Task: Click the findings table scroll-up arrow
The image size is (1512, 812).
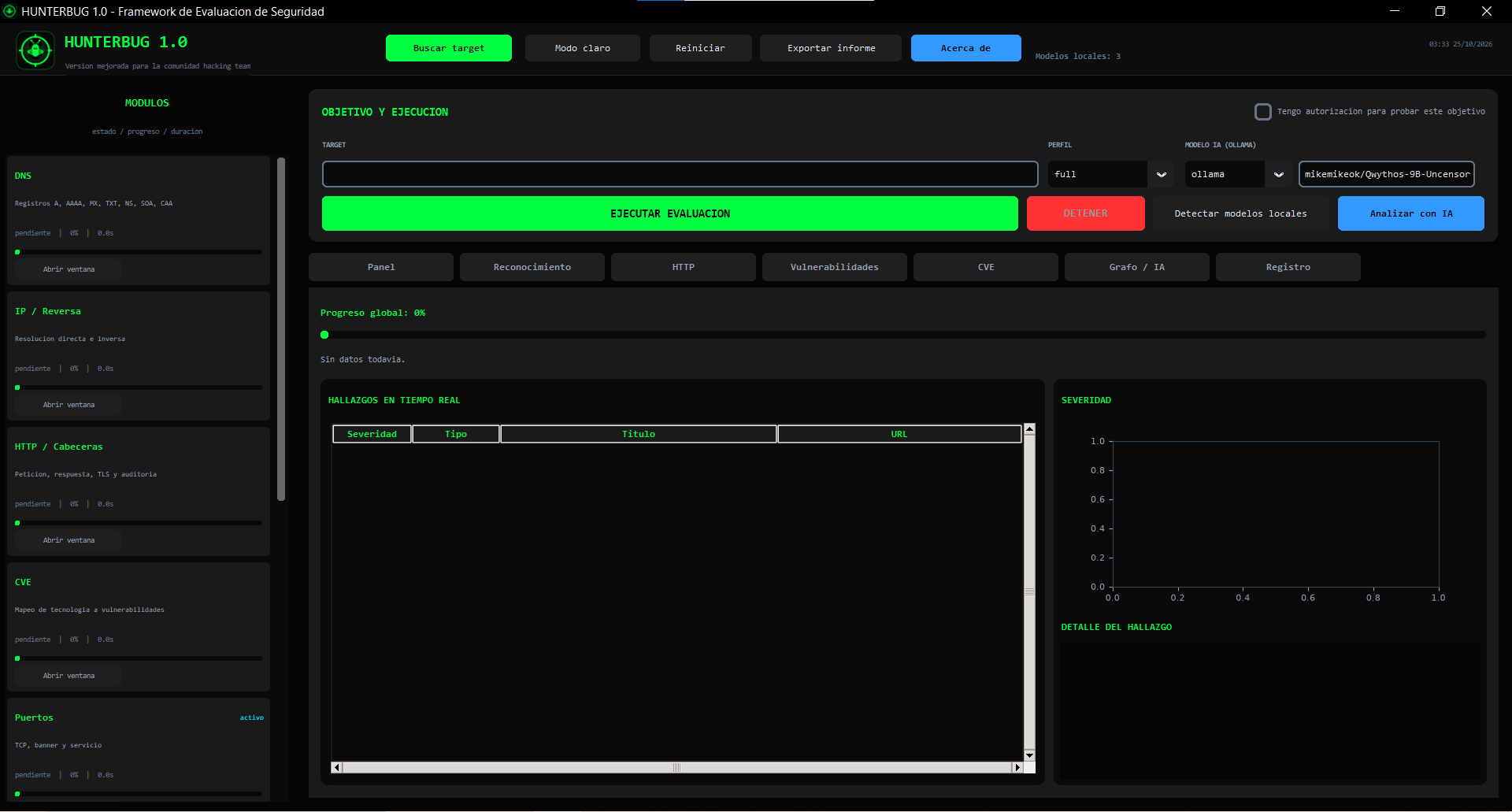Action: 1029,429
